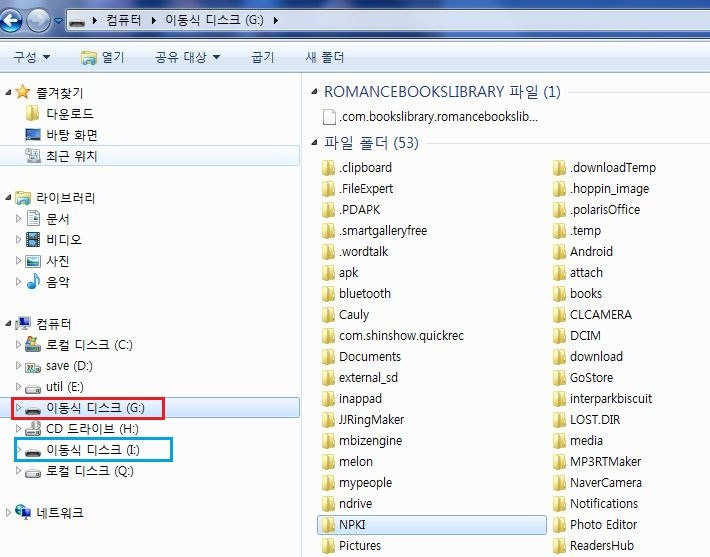Click 음악 library music note icon

(33, 282)
